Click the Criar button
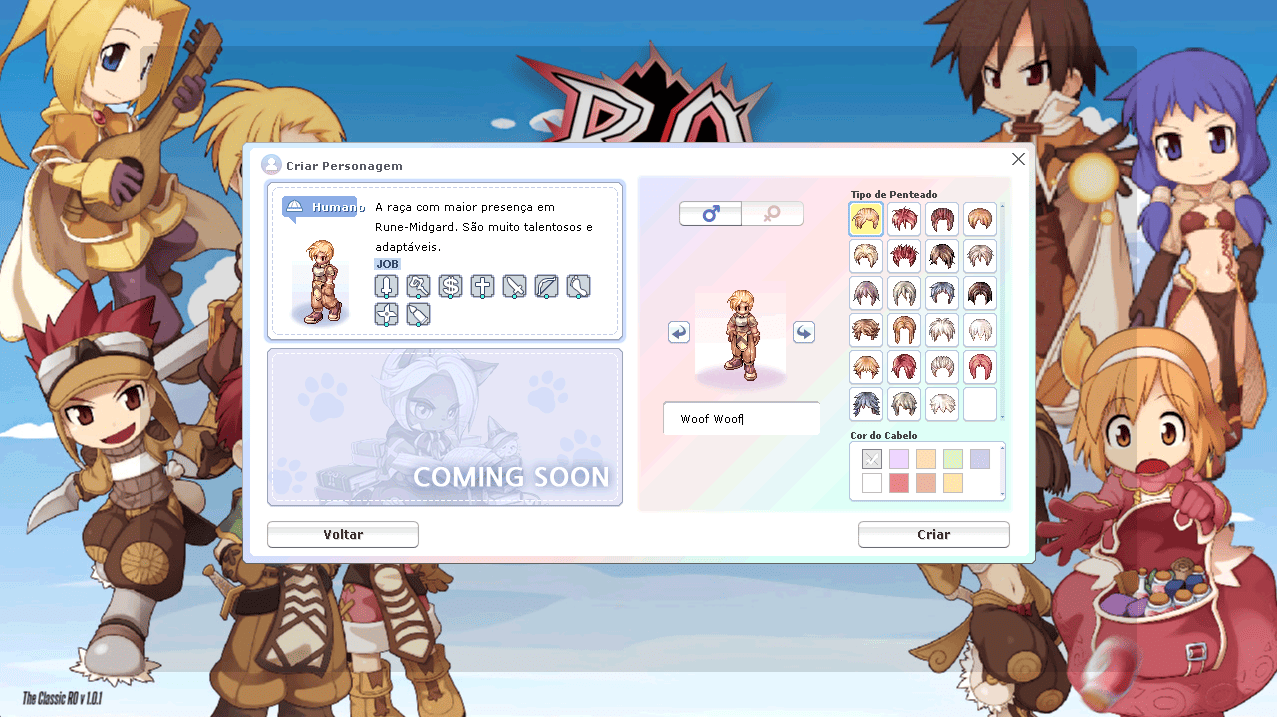 [x=934, y=534]
